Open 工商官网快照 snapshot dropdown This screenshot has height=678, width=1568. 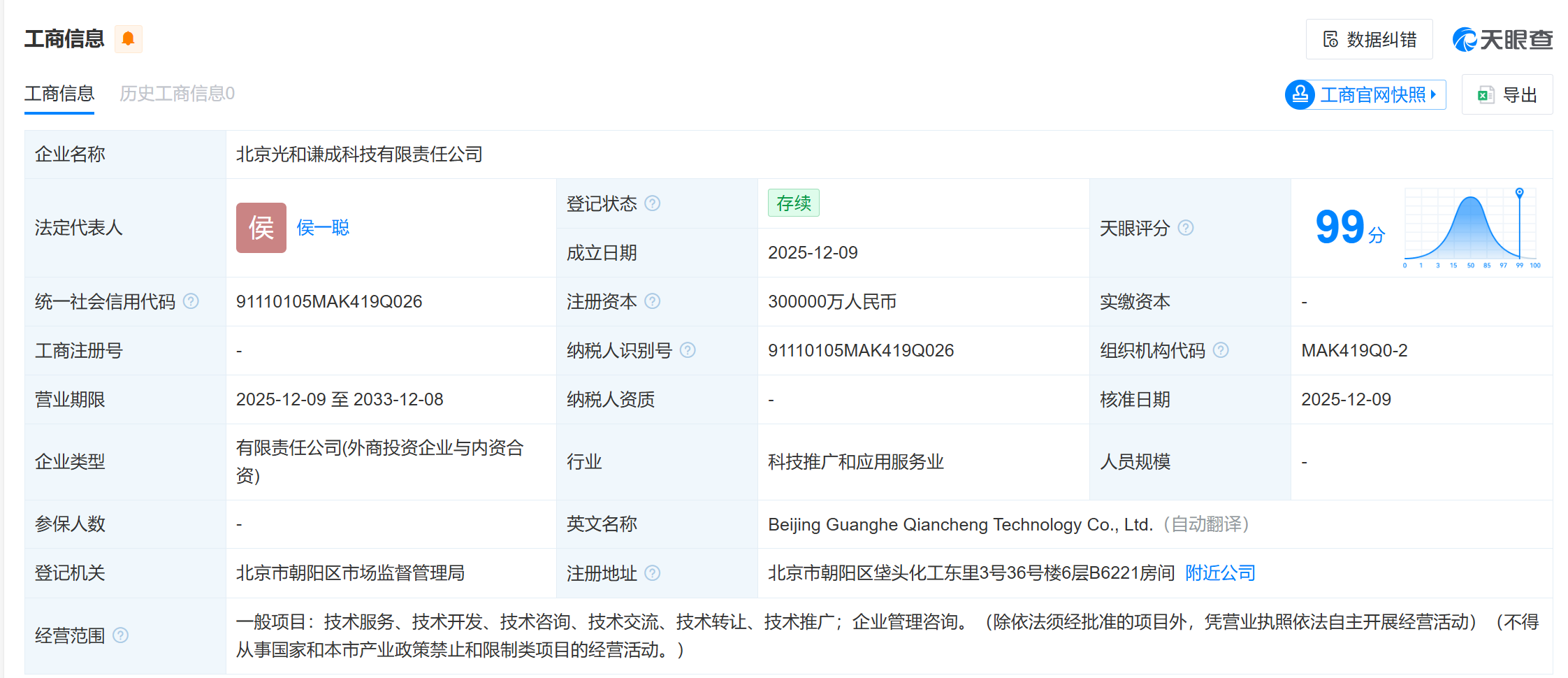pos(1365,94)
